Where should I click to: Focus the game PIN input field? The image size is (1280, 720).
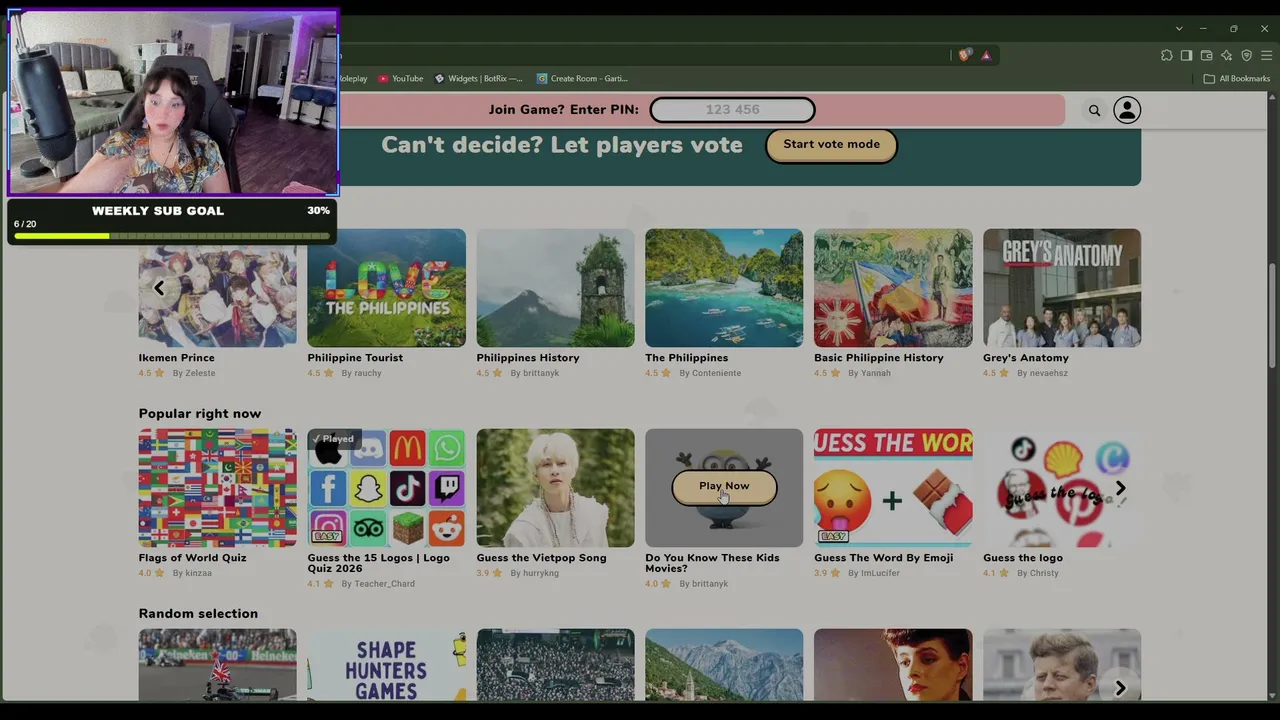pos(732,110)
